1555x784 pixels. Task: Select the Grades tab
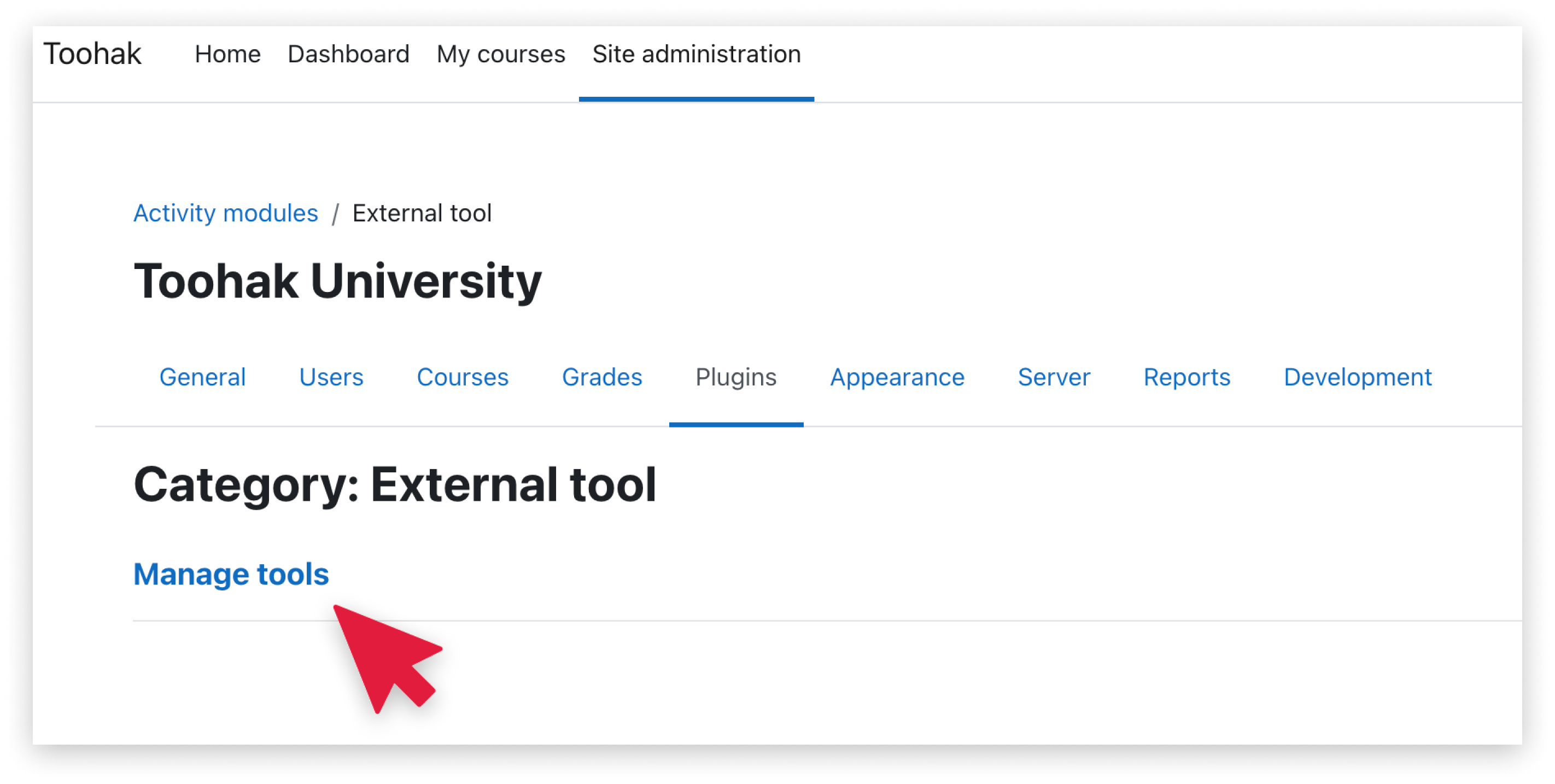(x=602, y=377)
